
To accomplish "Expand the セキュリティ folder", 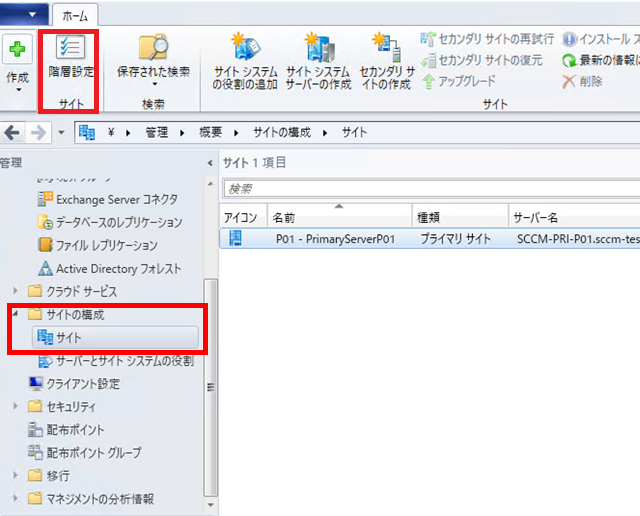I will 16,406.
